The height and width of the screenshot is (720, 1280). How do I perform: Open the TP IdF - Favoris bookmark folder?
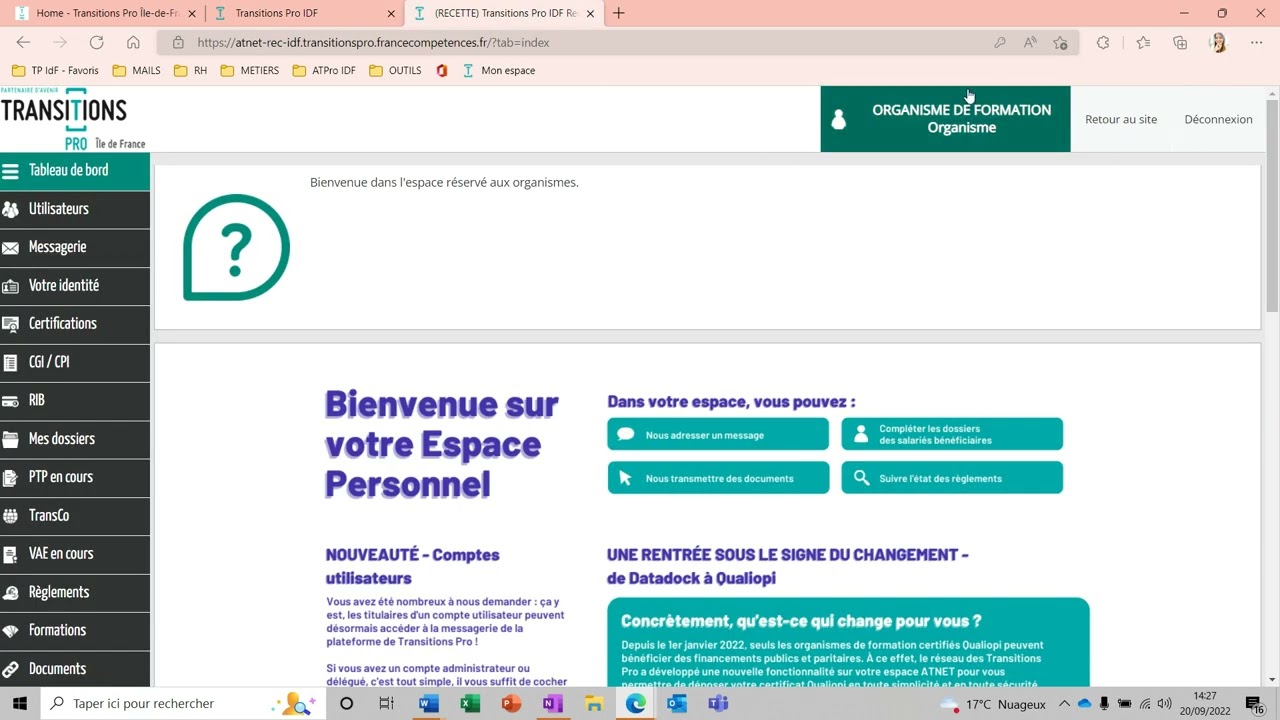click(55, 71)
